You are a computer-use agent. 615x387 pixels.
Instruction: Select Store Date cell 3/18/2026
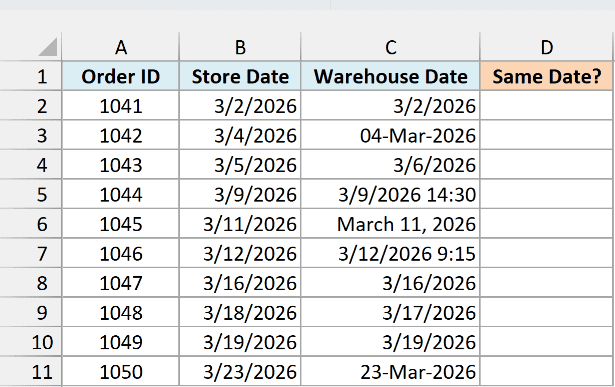tap(240, 313)
